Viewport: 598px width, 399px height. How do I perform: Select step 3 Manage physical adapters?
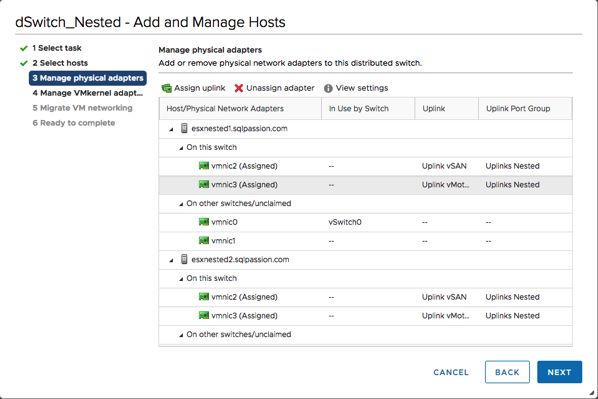(x=88, y=78)
